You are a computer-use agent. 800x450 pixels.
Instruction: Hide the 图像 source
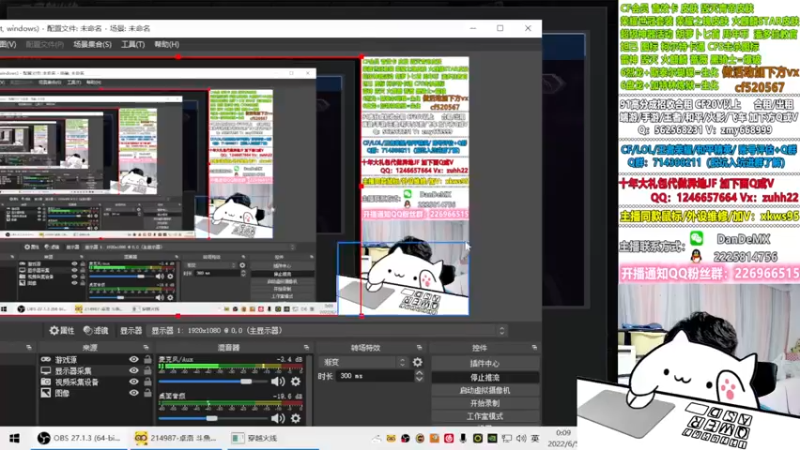pyautogui.click(x=134, y=393)
